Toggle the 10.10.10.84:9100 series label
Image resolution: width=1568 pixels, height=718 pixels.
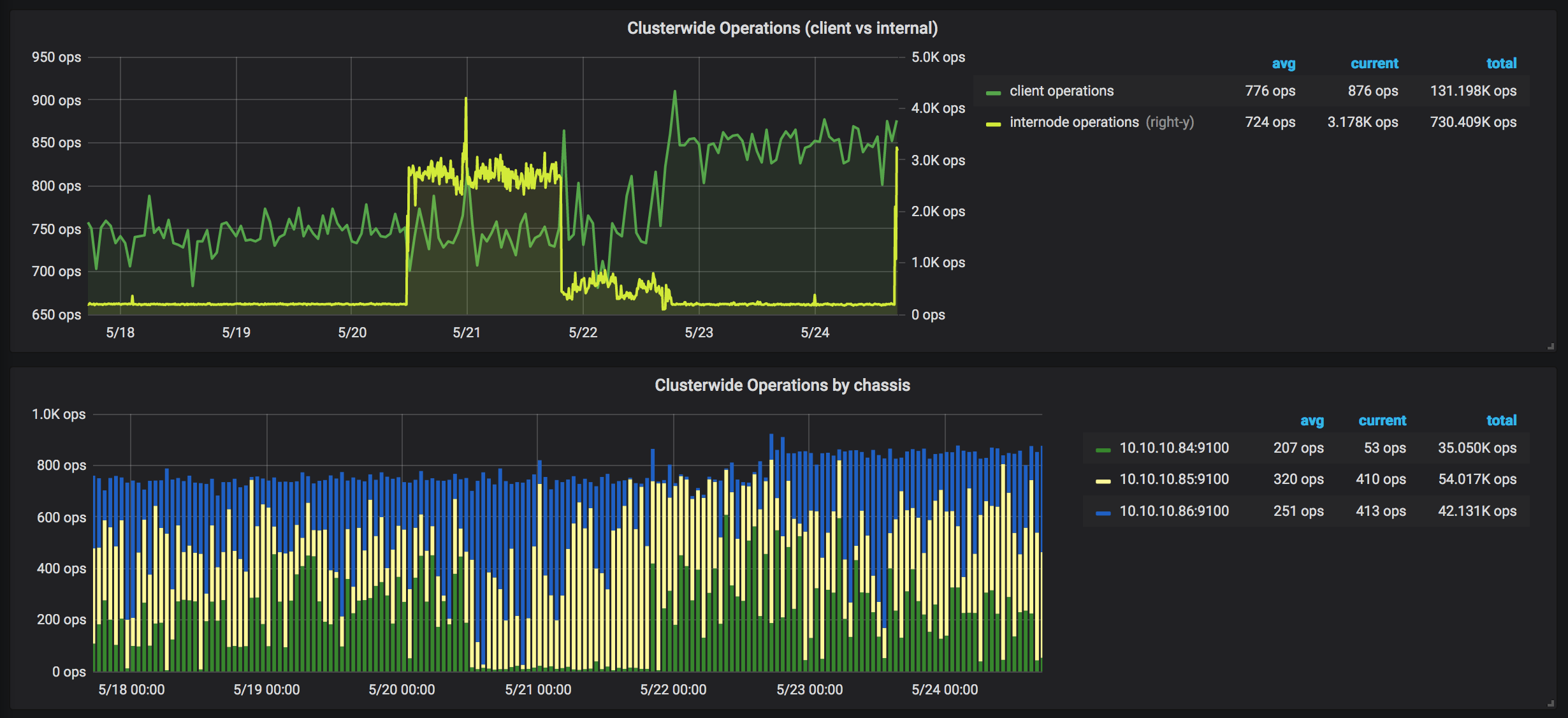[1174, 448]
